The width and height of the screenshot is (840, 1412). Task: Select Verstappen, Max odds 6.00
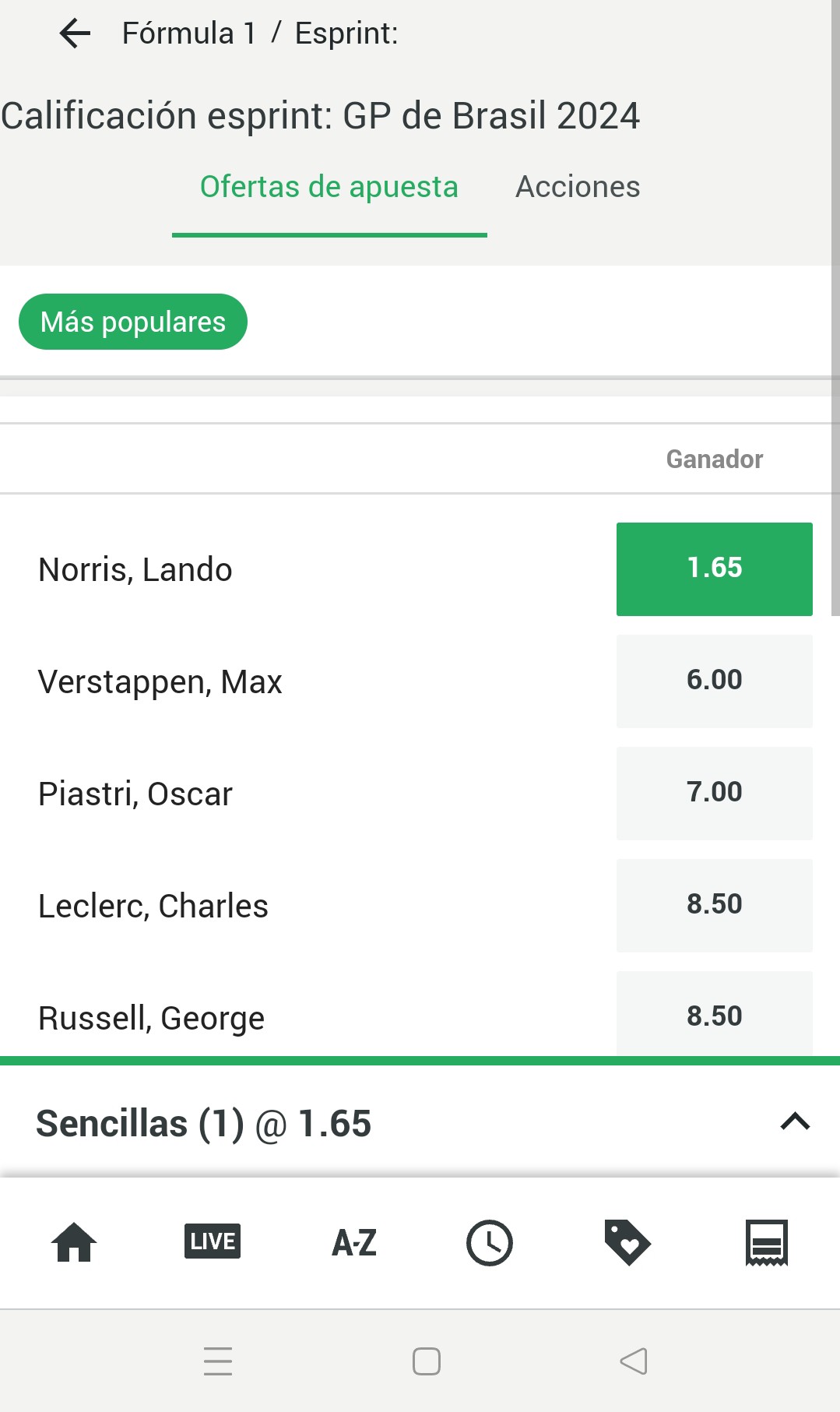[715, 681]
